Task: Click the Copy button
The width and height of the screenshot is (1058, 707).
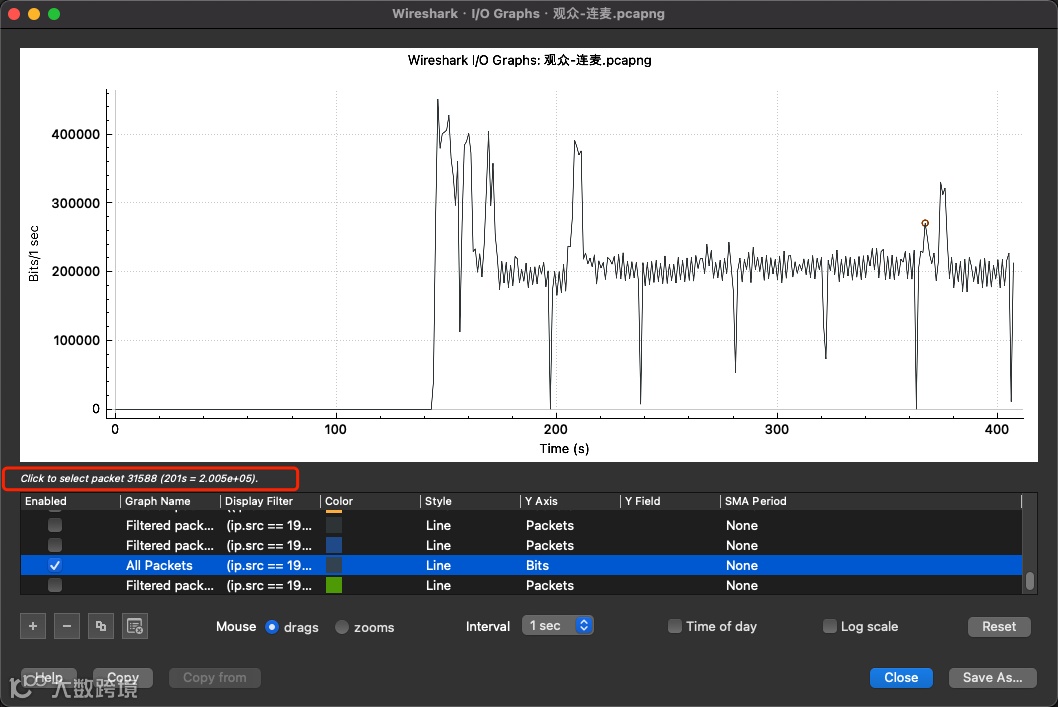Action: [123, 677]
